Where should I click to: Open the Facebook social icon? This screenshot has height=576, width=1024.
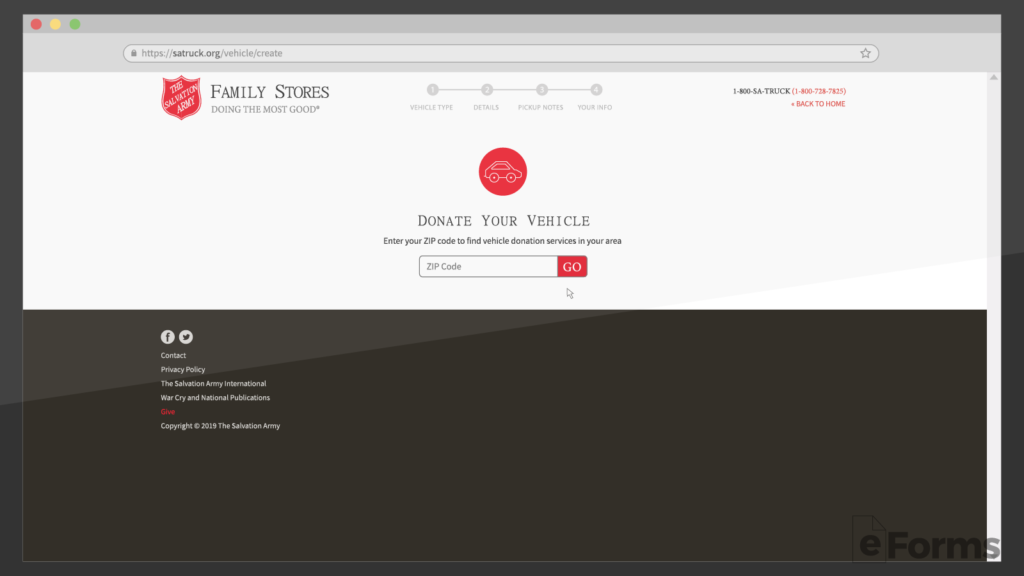[168, 337]
